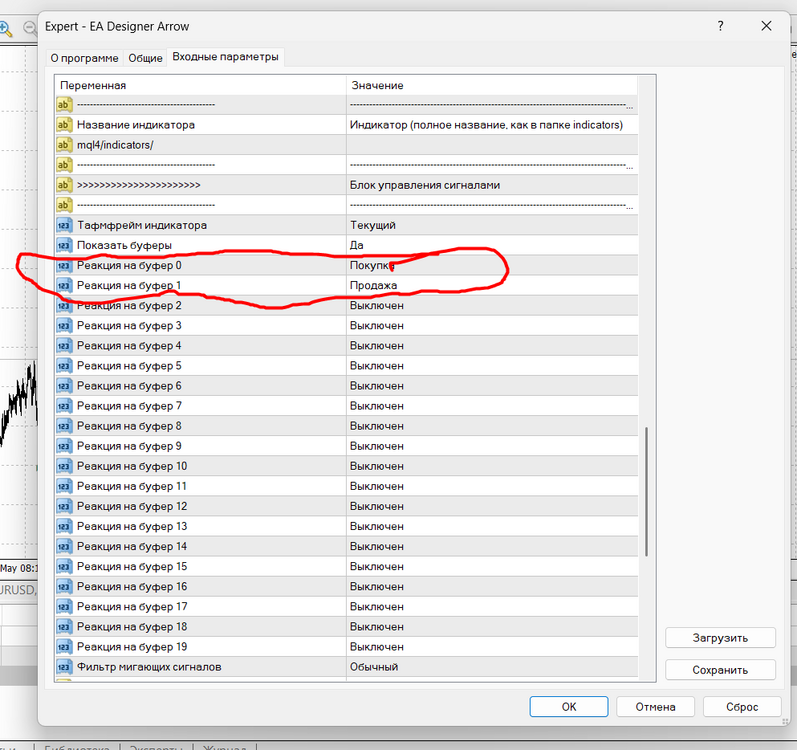Edit indicator name value field
Screen dimensions: 797x750
(x=492, y=124)
